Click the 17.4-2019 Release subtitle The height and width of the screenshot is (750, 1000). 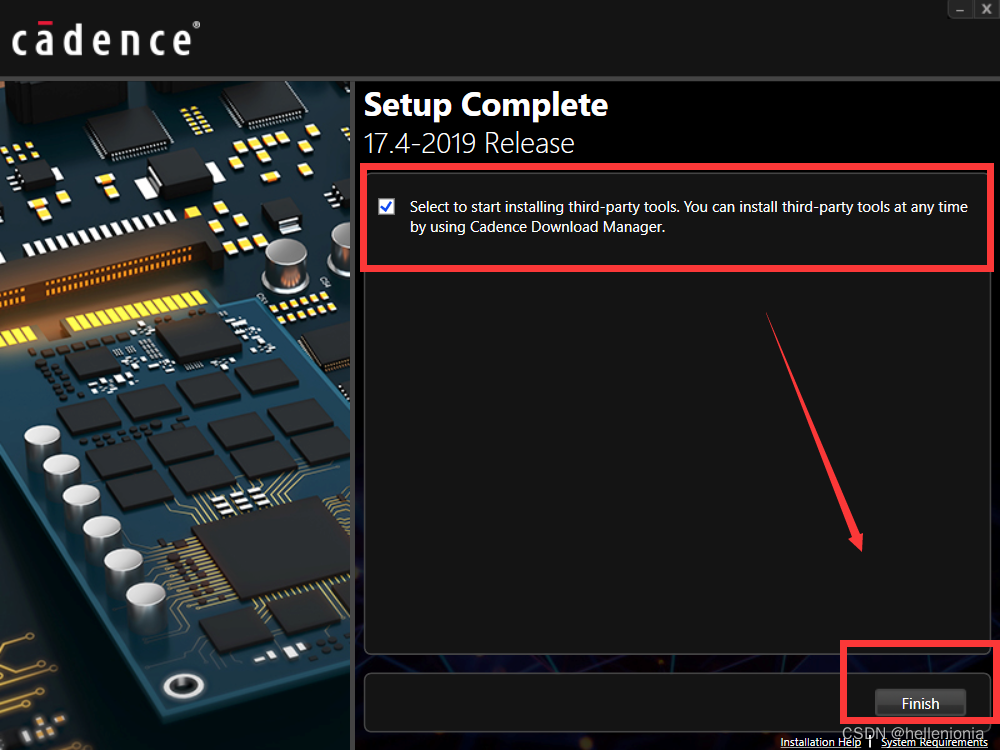[469, 143]
